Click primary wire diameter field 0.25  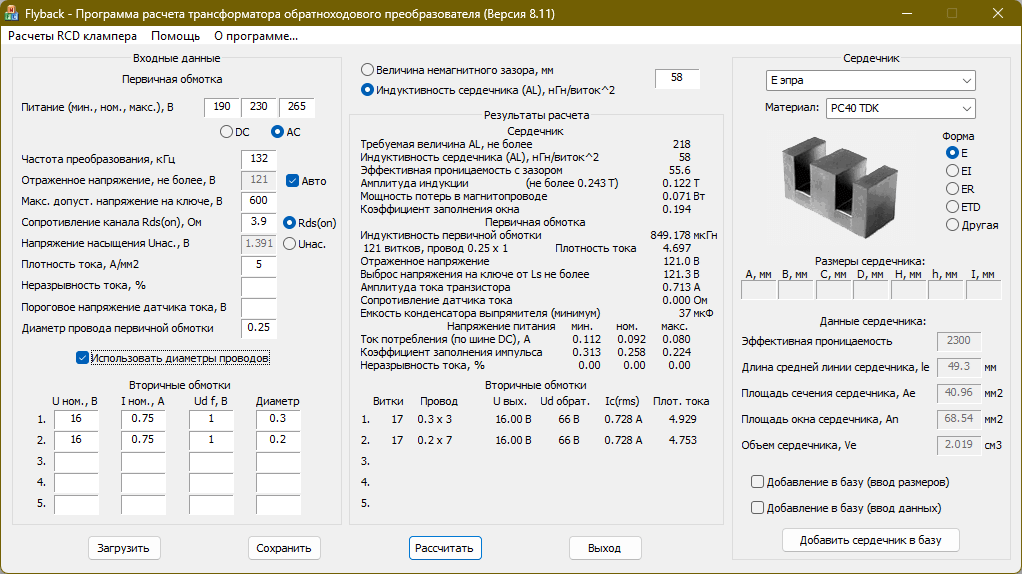(259, 328)
